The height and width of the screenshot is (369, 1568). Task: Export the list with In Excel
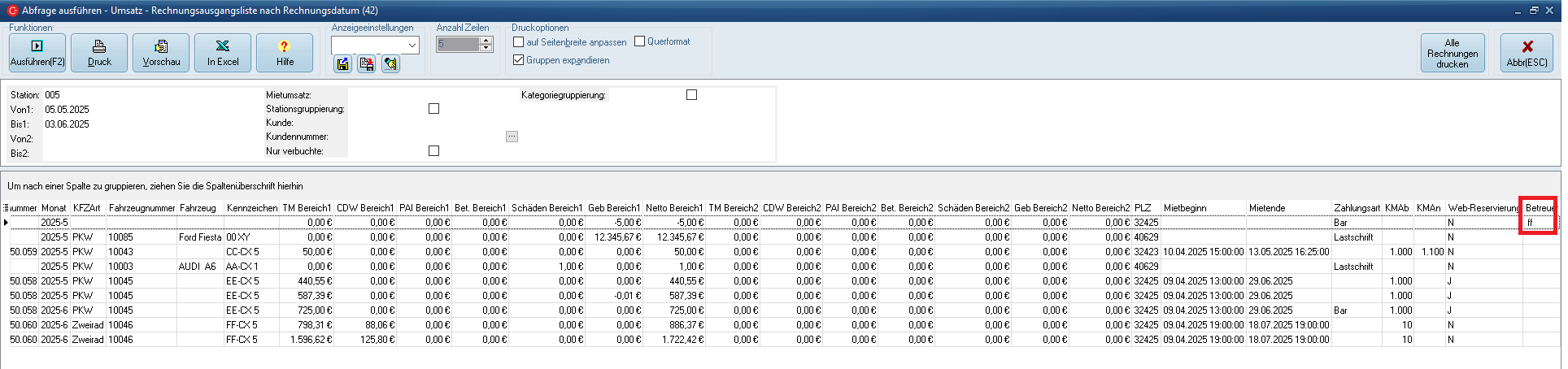click(223, 53)
